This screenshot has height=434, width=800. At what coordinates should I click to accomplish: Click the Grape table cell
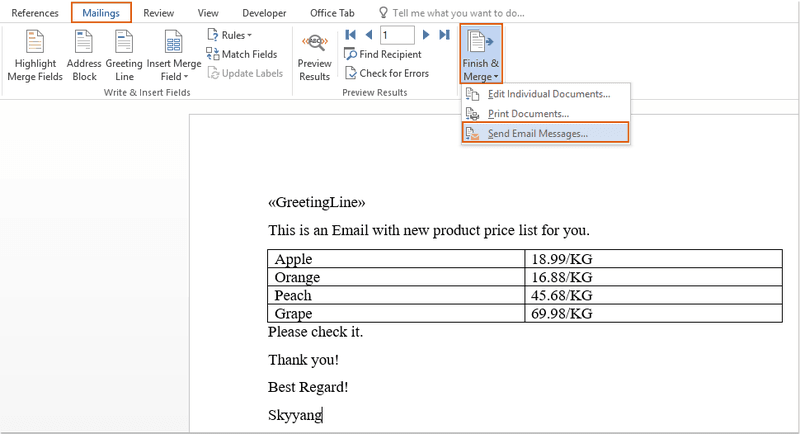click(x=396, y=313)
